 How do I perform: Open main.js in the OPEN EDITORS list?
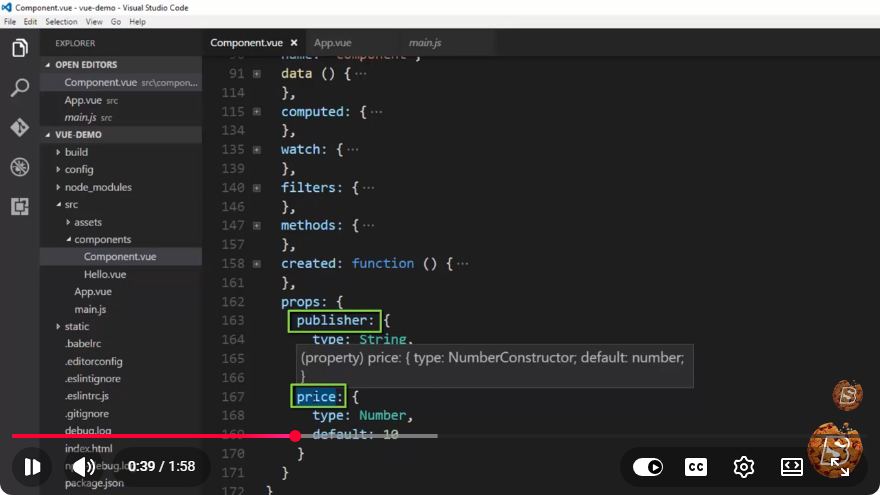click(x=121, y=117)
